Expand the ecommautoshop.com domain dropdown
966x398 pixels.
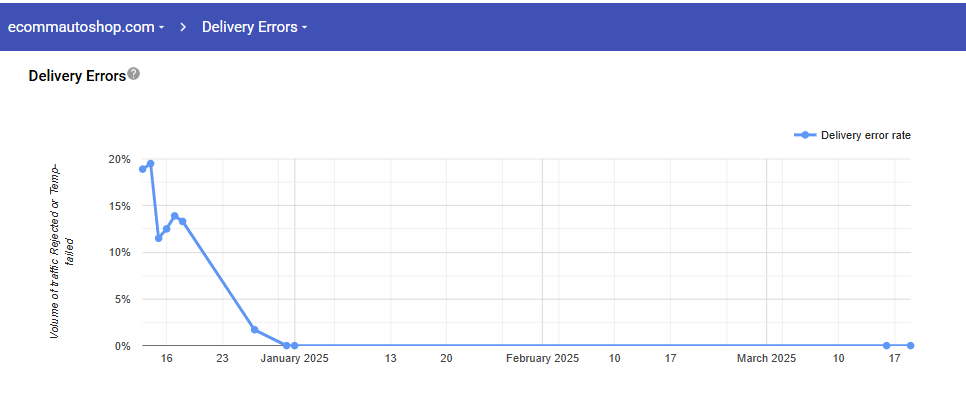point(86,28)
